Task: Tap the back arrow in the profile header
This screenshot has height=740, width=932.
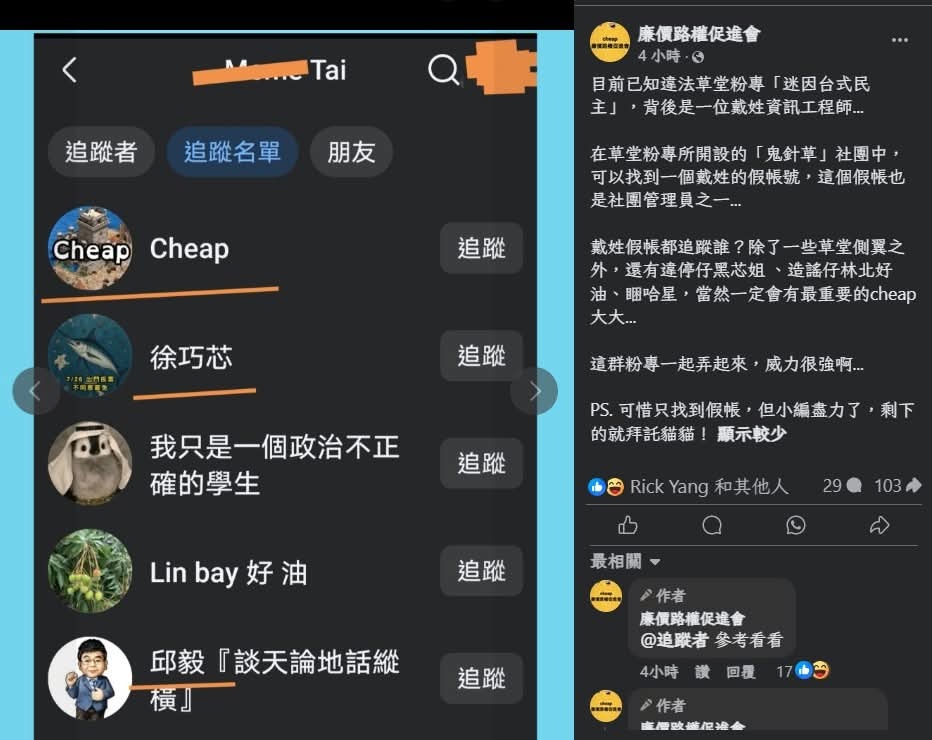Action: coord(70,70)
